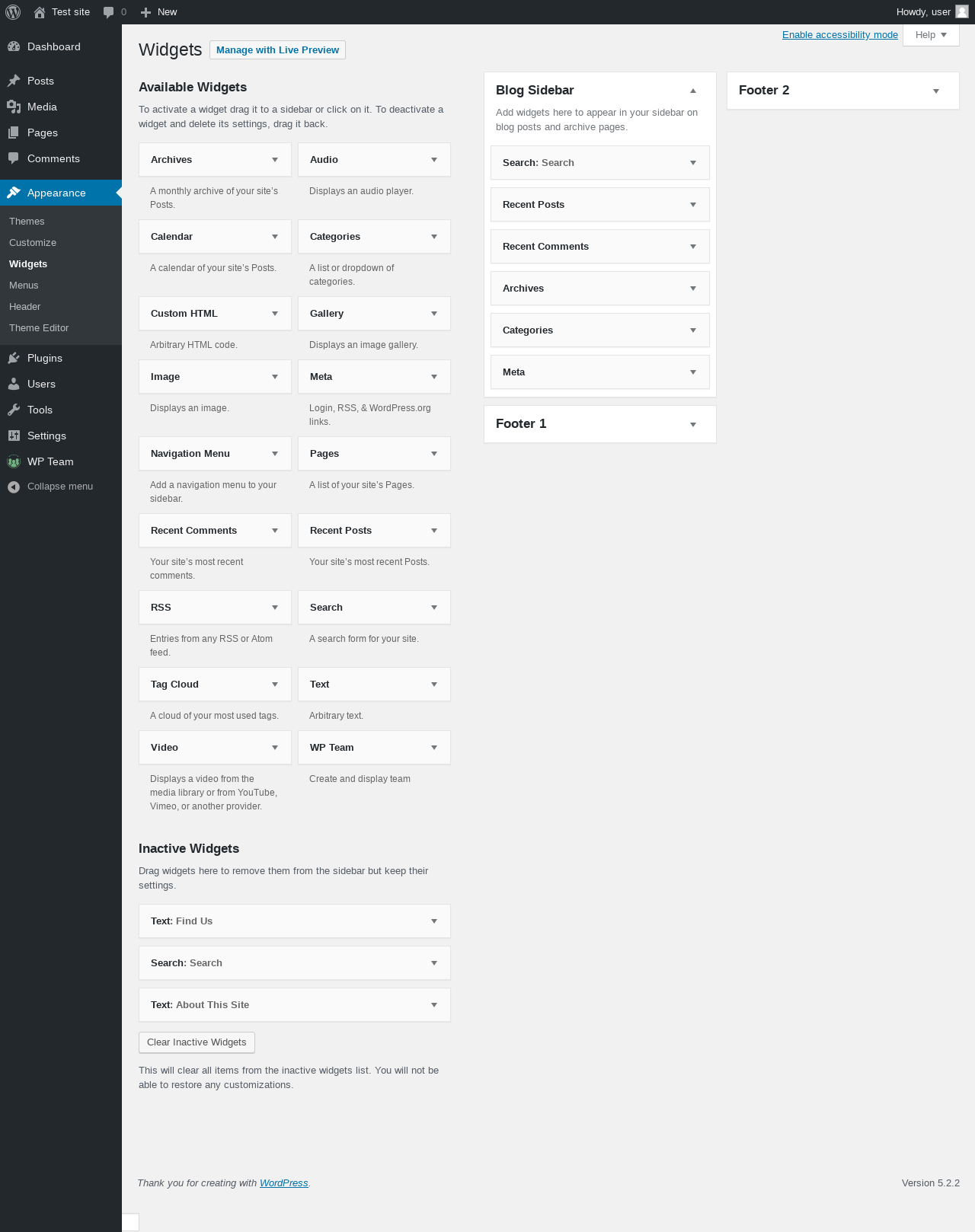The height and width of the screenshot is (1232, 975).
Task: Click Manage with Live Preview button
Action: click(x=277, y=50)
